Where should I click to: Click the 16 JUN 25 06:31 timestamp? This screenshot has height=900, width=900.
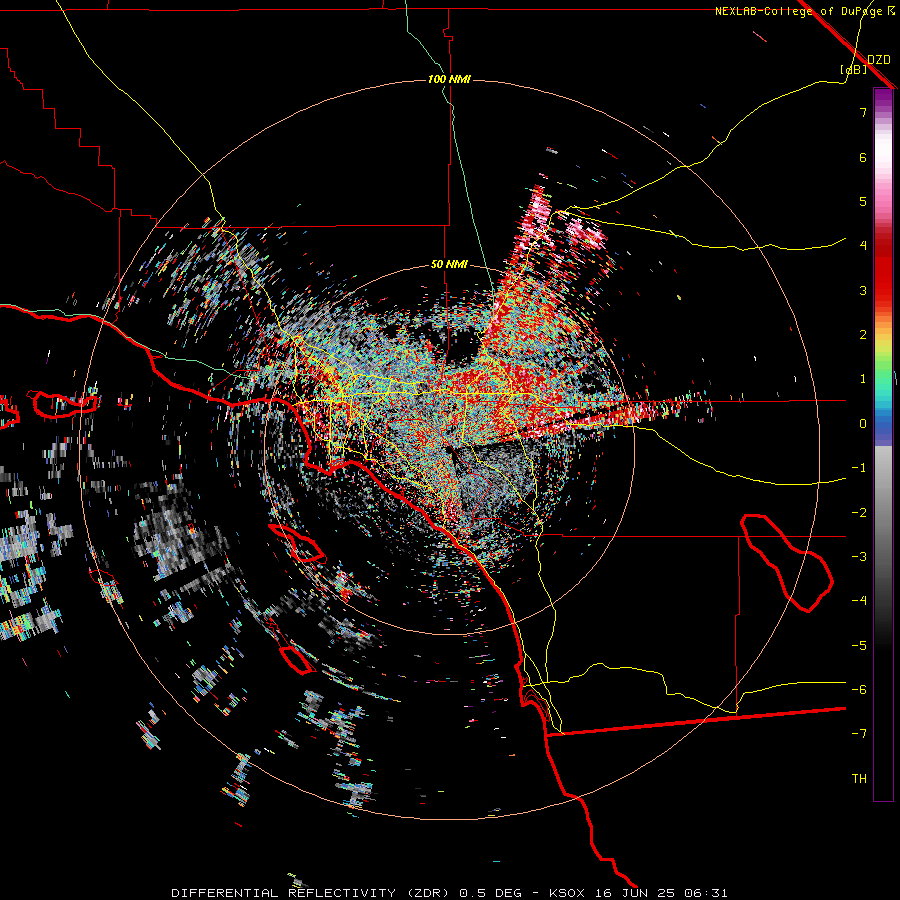click(663, 893)
